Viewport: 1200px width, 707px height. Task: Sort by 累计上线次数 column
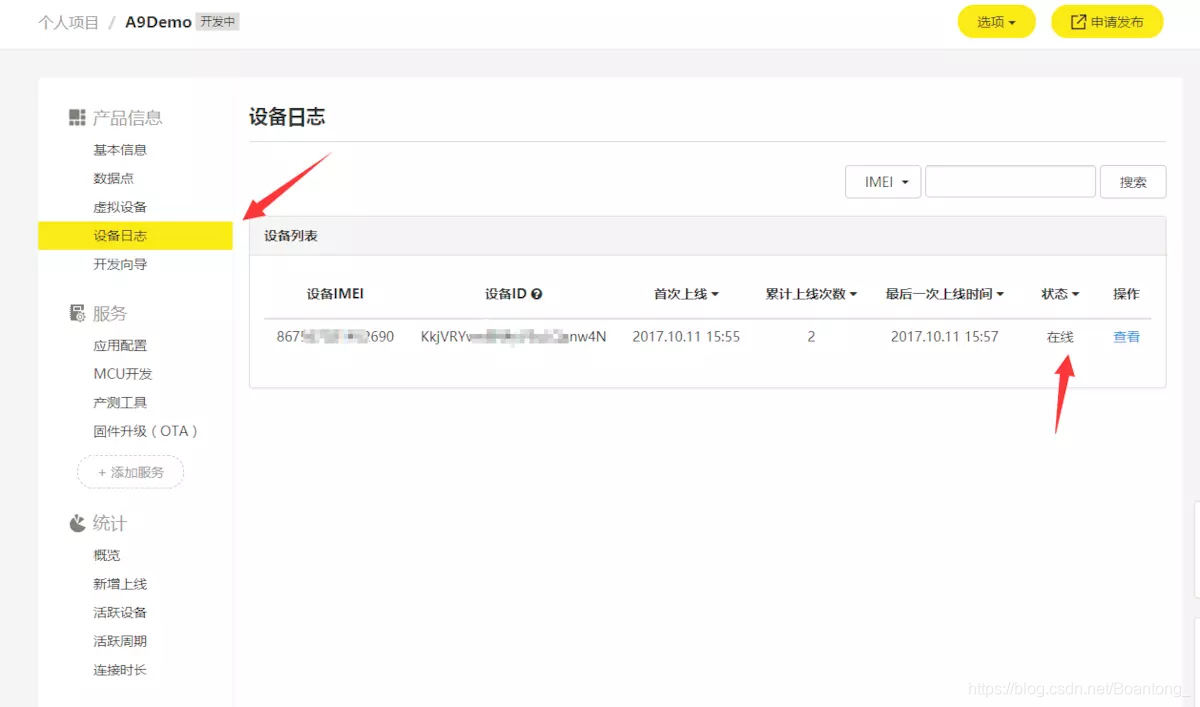coord(811,294)
